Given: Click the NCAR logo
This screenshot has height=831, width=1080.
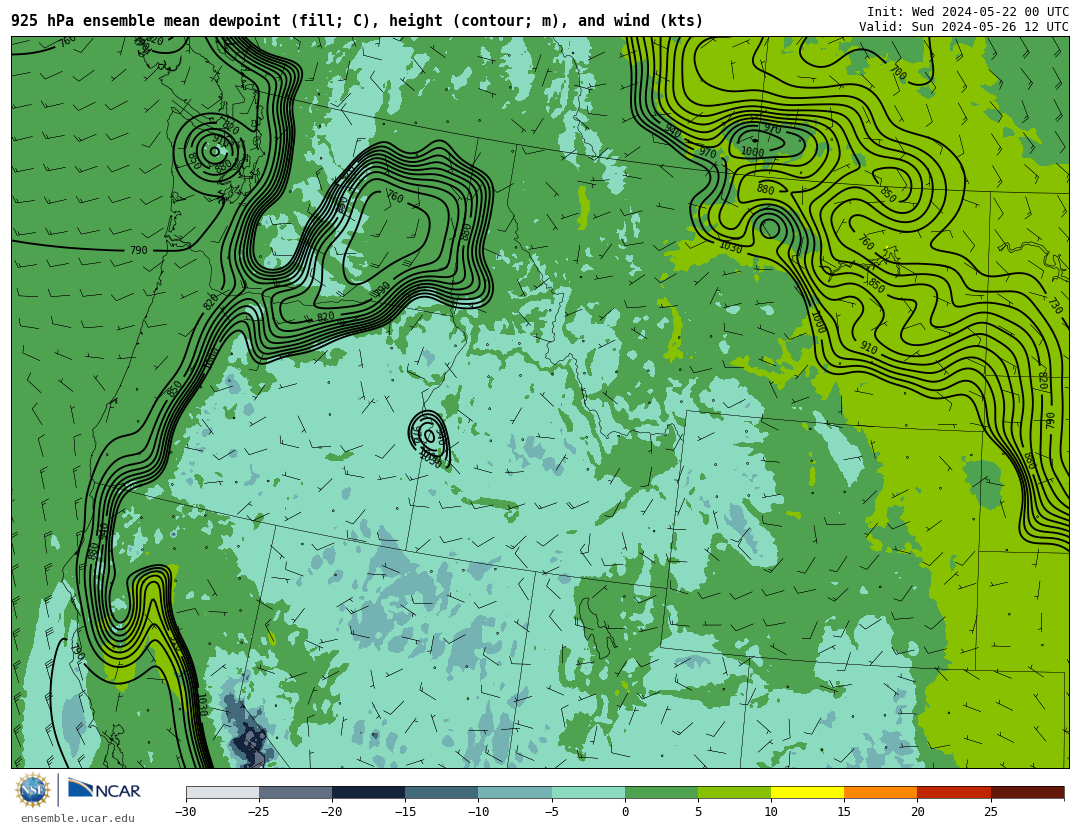Looking at the screenshot, I should [x=105, y=790].
